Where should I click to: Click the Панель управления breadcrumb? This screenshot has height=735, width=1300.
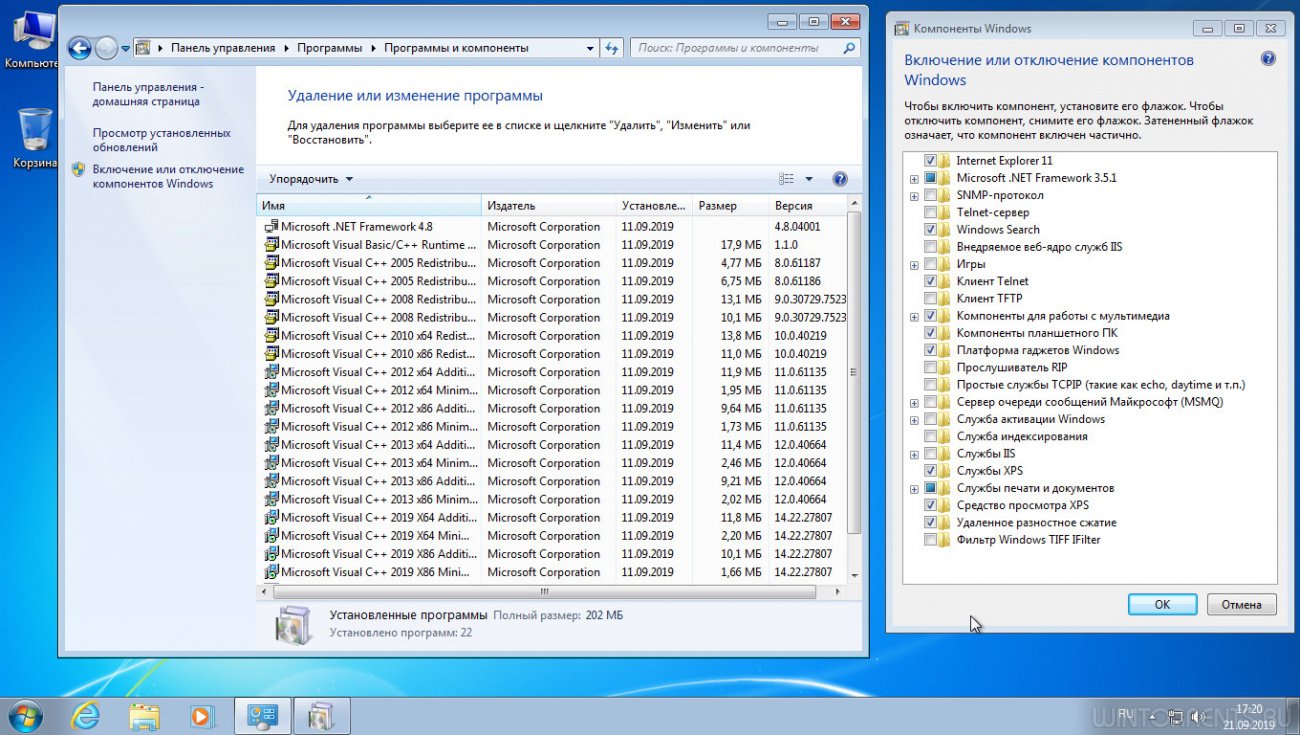click(x=223, y=48)
